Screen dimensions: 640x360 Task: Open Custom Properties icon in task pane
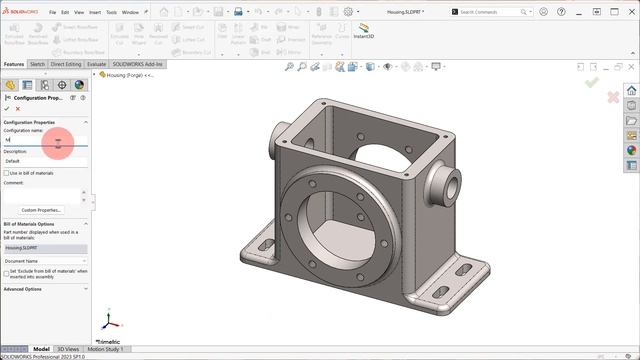[631, 165]
